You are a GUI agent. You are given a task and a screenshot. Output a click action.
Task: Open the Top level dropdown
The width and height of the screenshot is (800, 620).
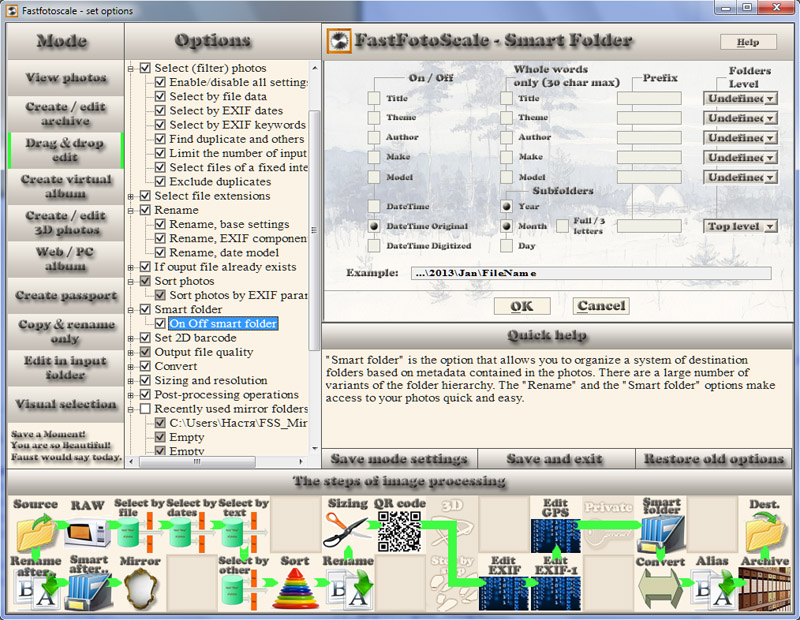tap(740, 226)
